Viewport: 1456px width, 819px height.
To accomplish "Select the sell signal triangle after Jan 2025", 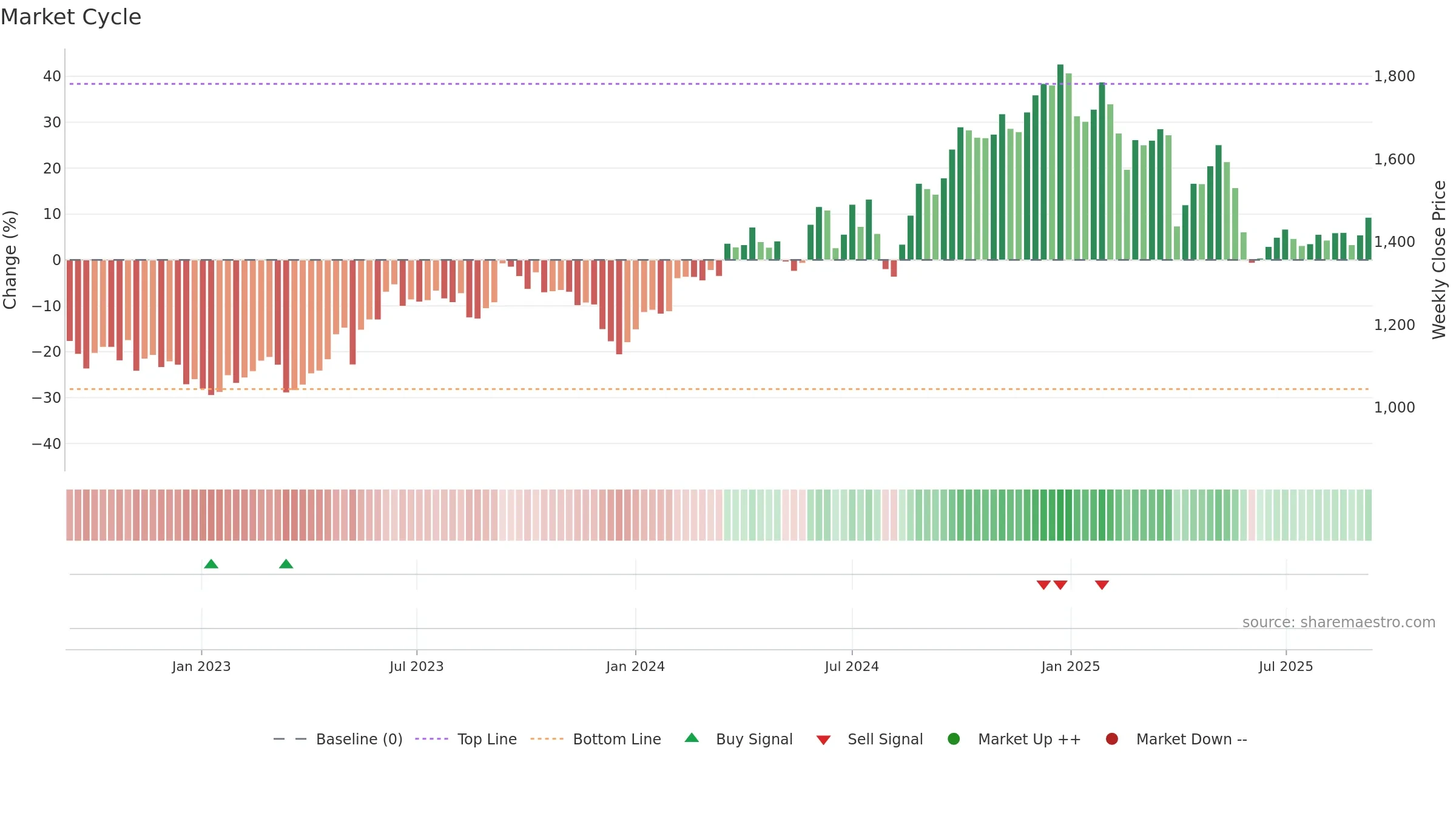I will point(1102,585).
